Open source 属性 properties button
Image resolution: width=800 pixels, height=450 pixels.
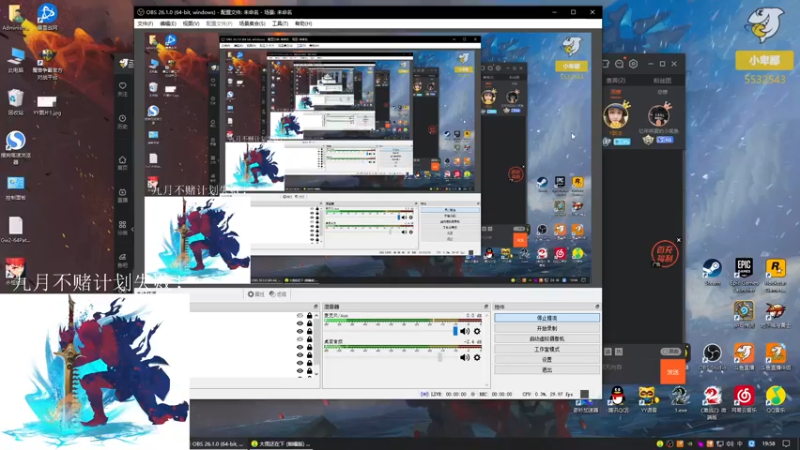tap(256, 294)
